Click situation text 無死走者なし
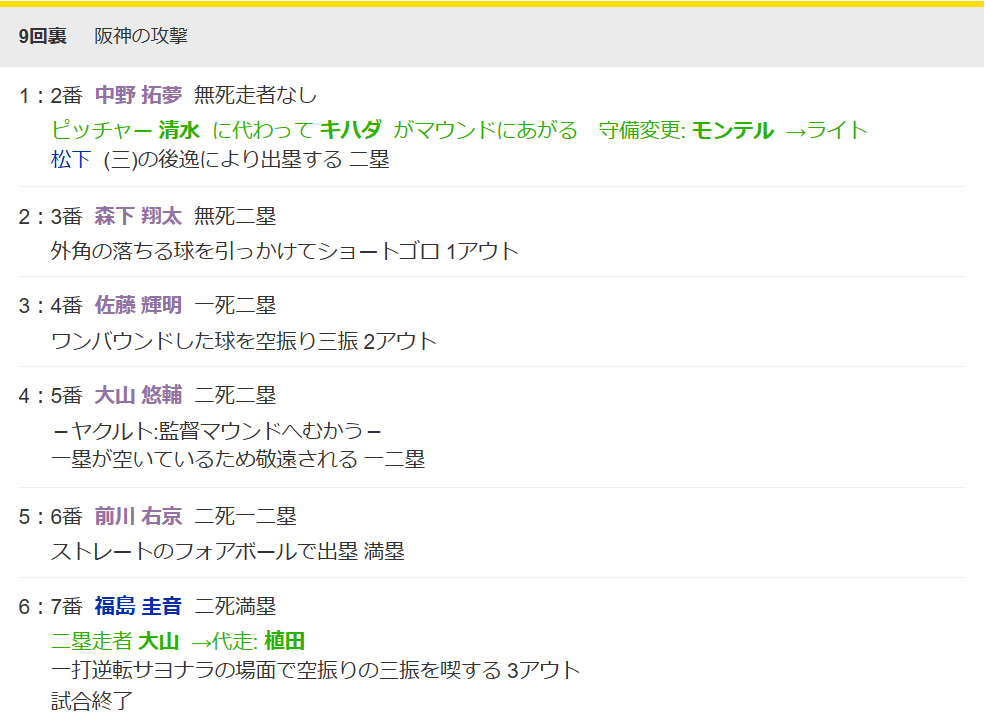 (x=255, y=95)
